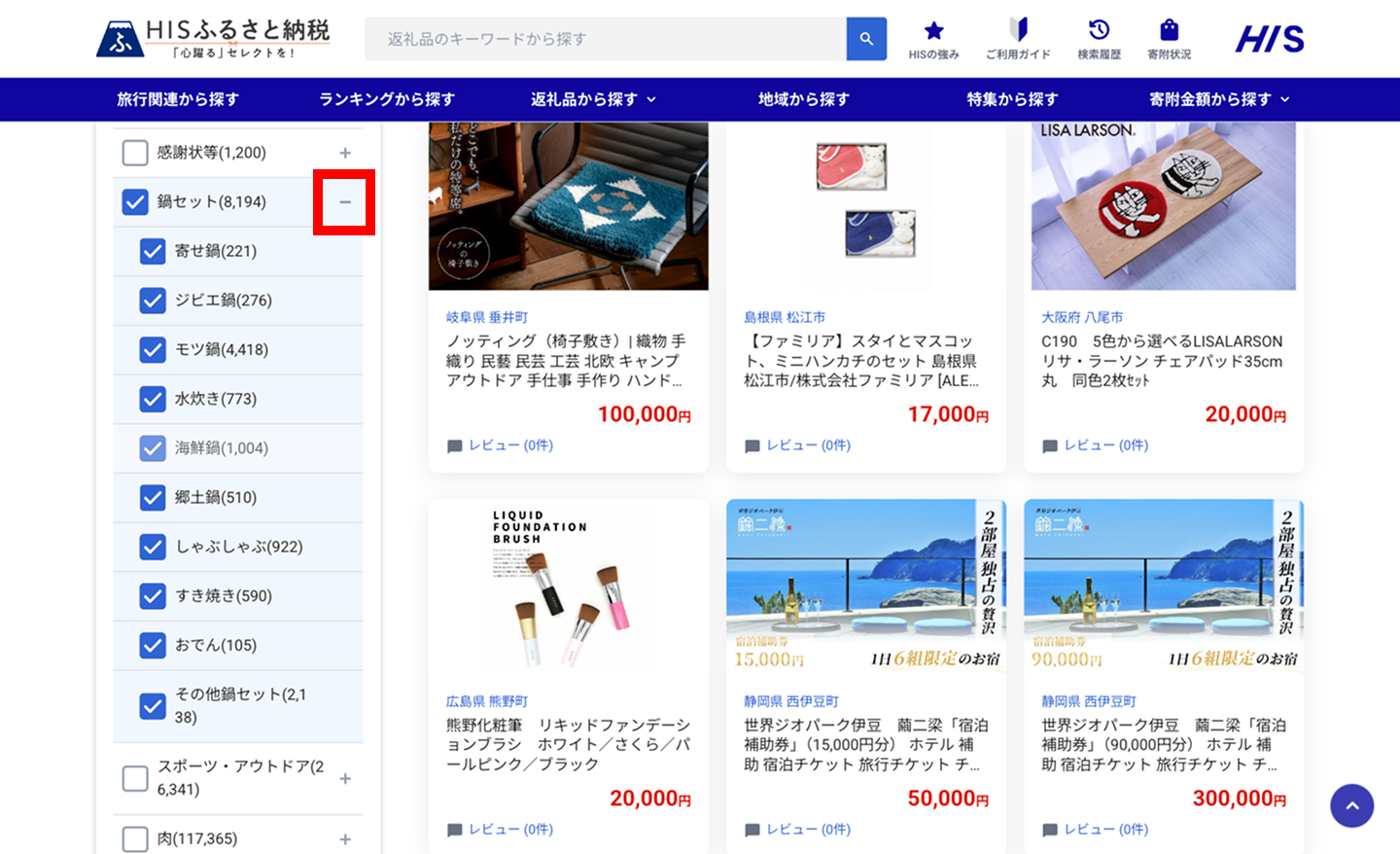Open the ご利用ガイド guide icon
This screenshot has width=1400, height=854.
point(1017,31)
